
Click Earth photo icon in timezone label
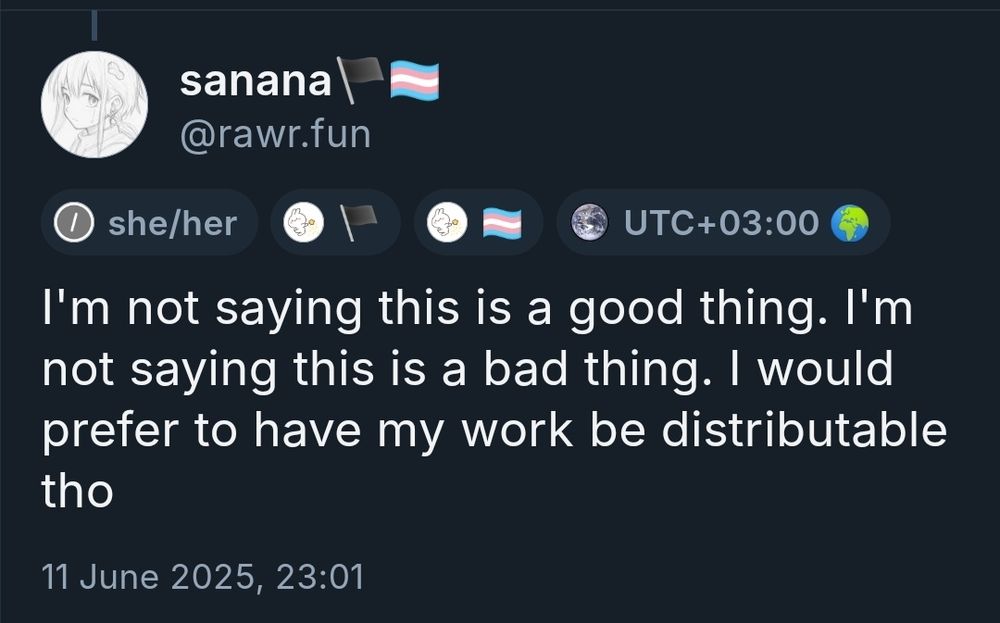point(589,222)
